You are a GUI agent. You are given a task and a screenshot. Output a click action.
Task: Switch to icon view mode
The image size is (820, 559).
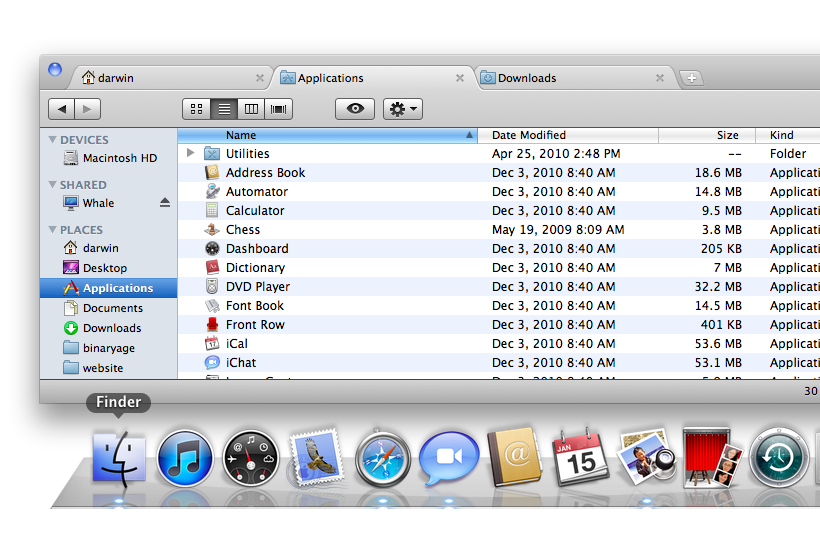coord(197,109)
